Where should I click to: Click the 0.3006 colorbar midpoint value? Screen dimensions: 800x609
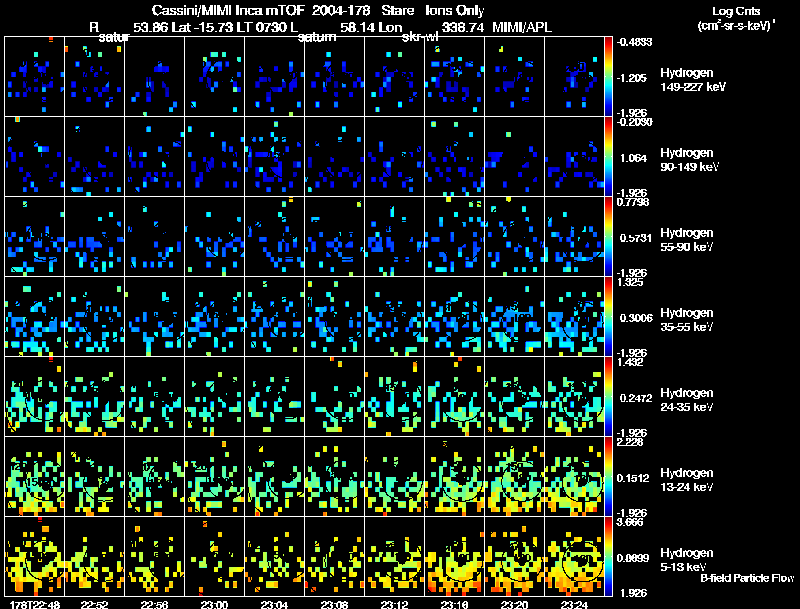coord(636,318)
